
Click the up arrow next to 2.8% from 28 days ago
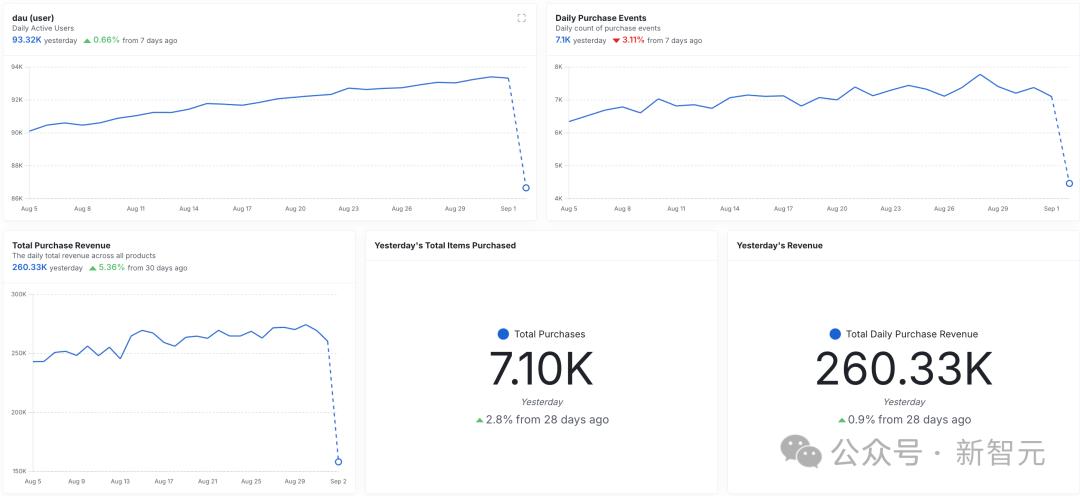point(479,420)
